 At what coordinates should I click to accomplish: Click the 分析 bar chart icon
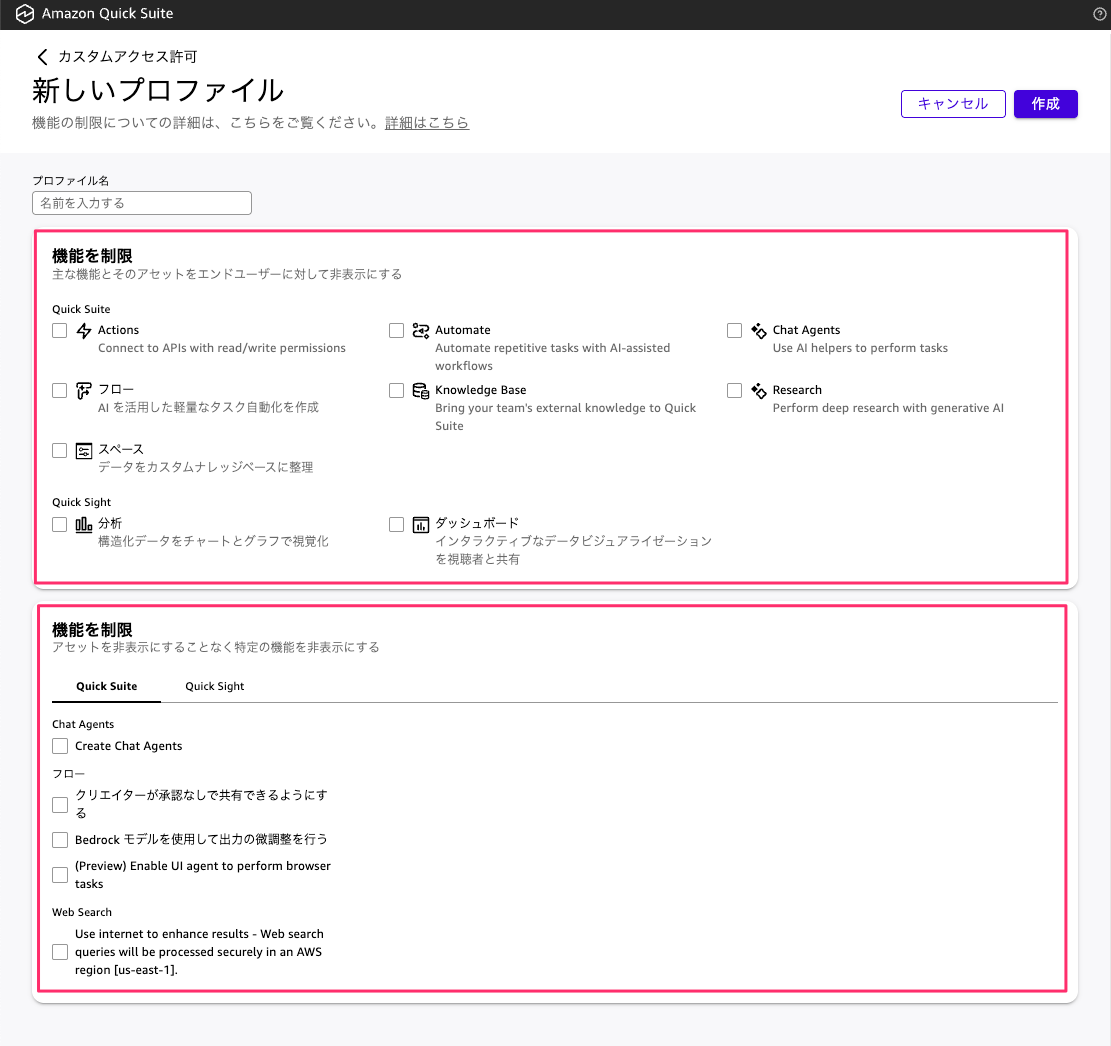[x=84, y=524]
